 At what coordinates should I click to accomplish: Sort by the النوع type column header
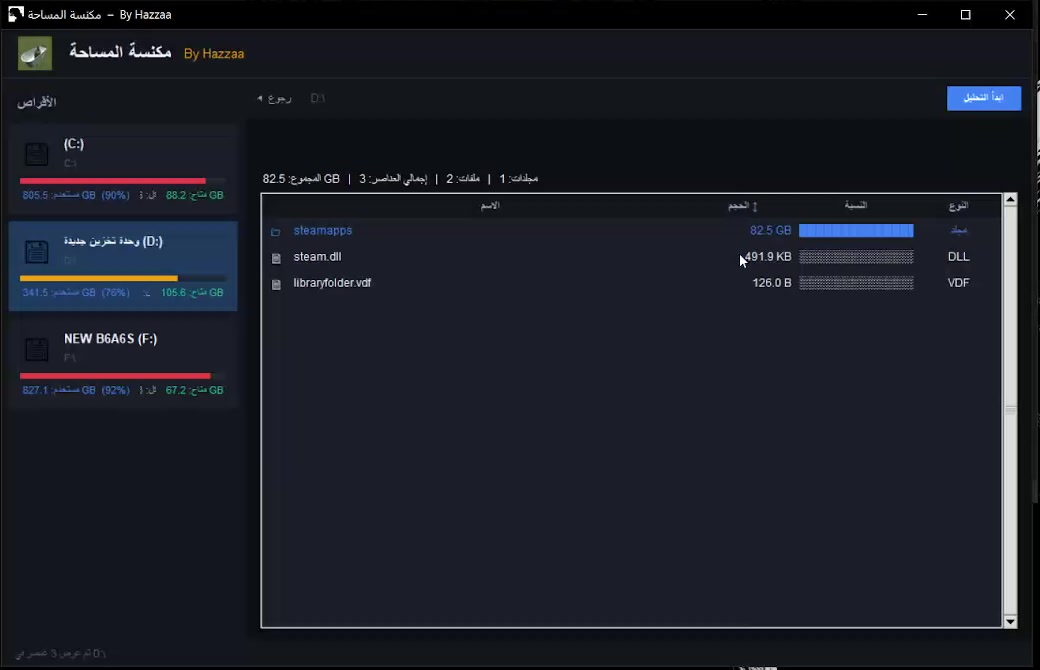[958, 206]
